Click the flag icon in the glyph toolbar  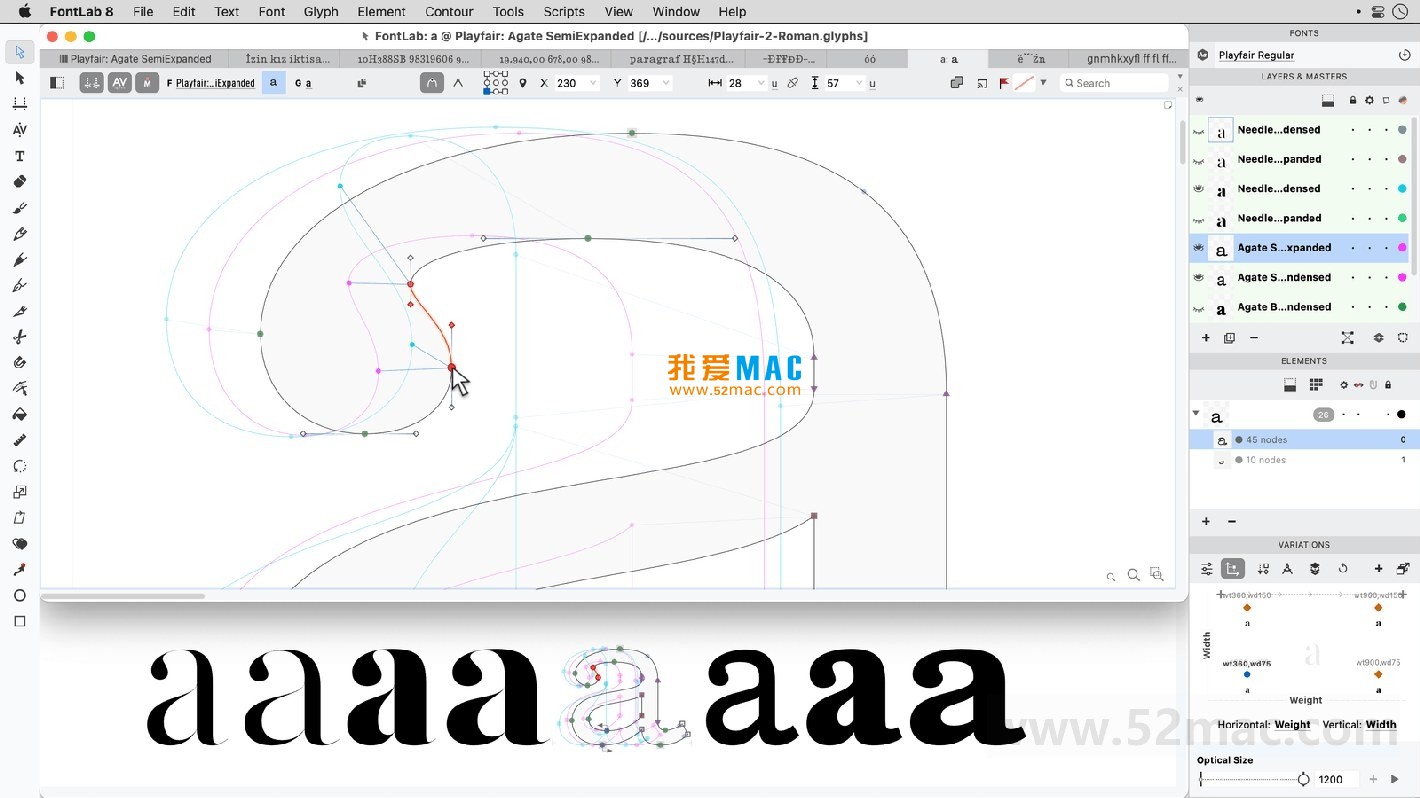[x=1005, y=83]
